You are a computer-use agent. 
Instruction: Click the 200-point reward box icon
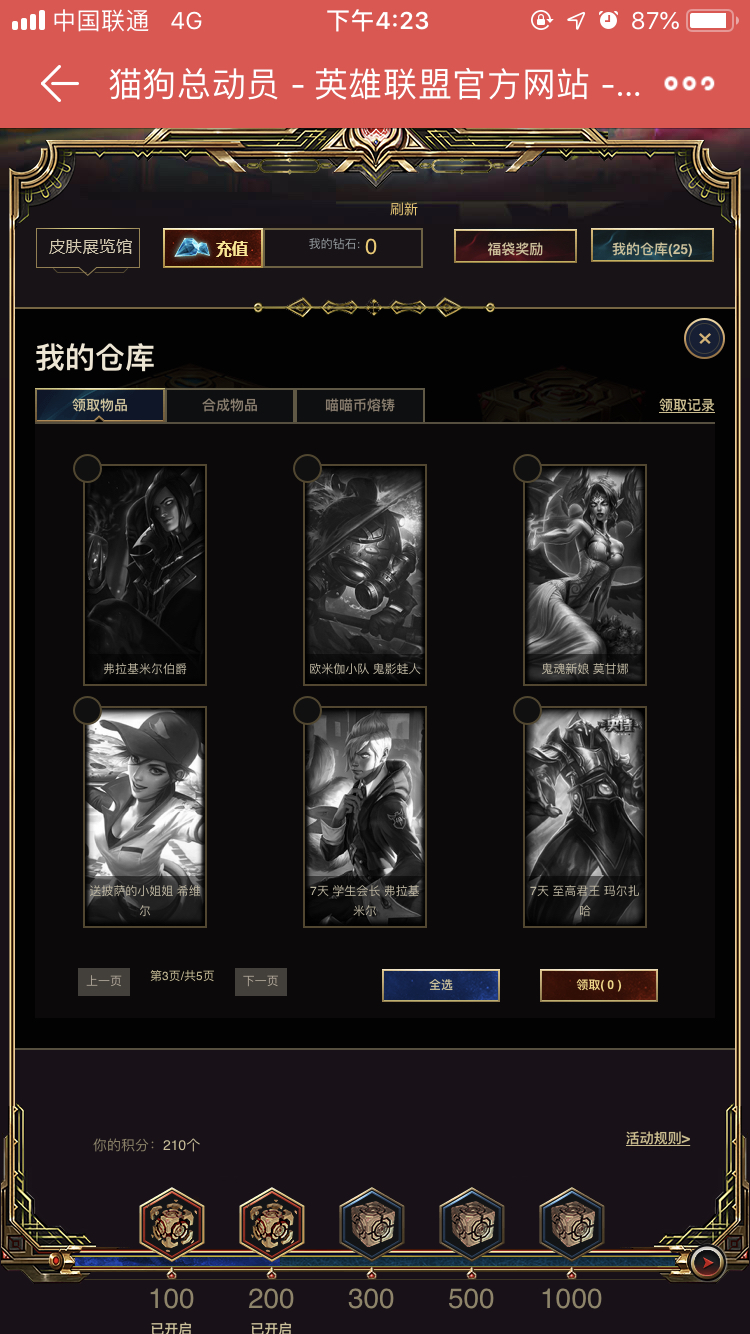pyautogui.click(x=272, y=1222)
